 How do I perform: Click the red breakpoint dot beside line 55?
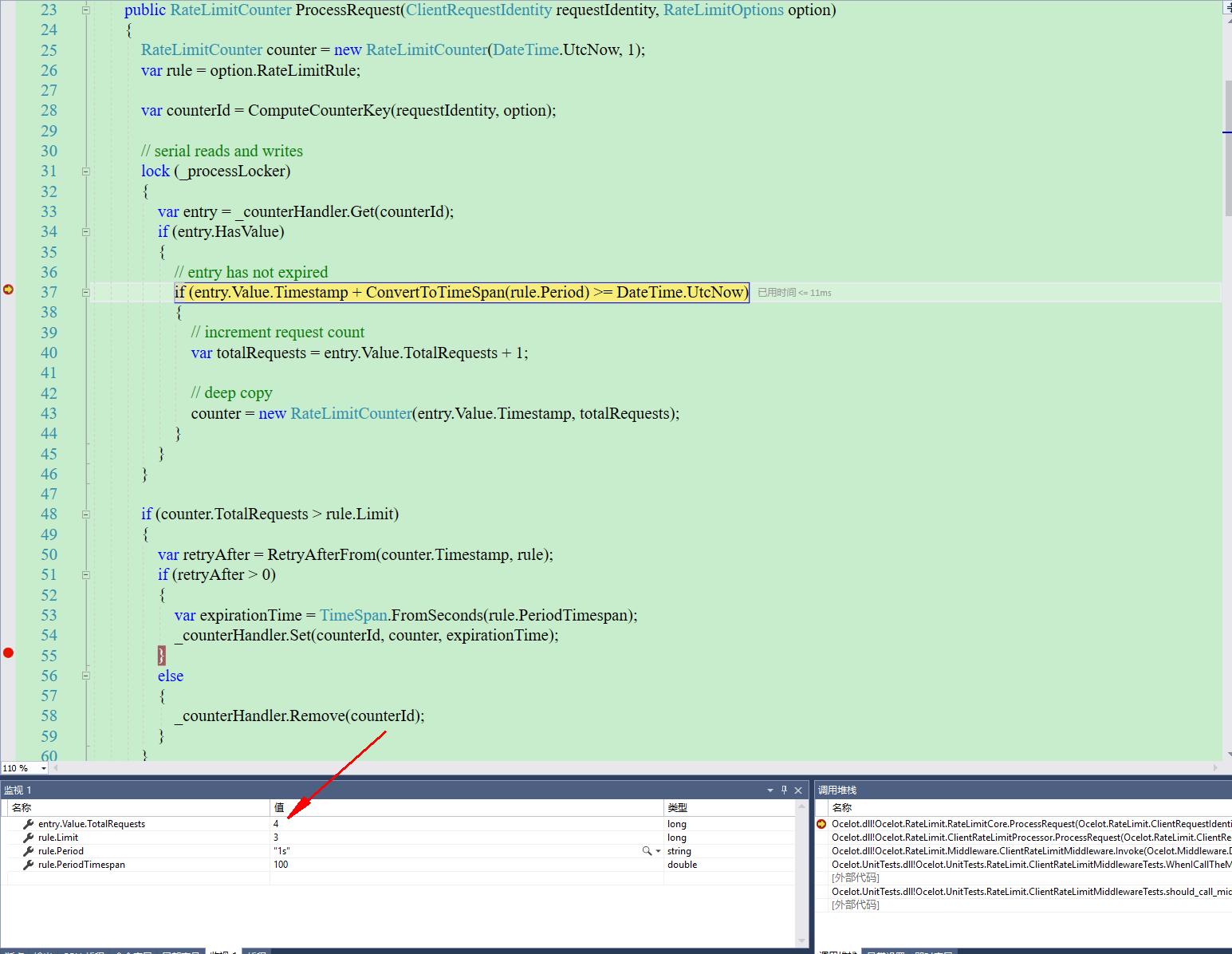pos(9,652)
